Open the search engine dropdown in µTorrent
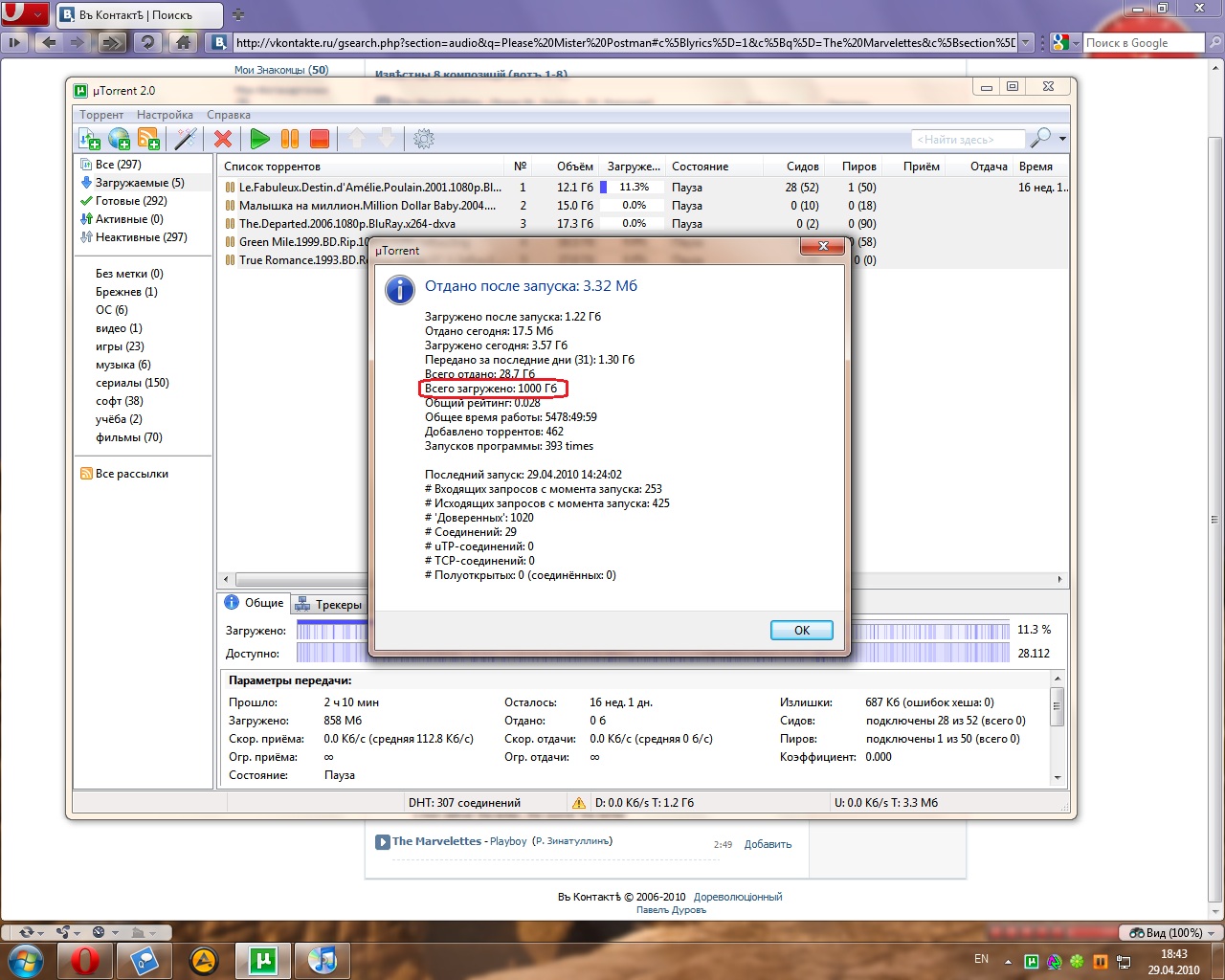This screenshot has height=980, width=1225. pyautogui.click(x=1062, y=139)
